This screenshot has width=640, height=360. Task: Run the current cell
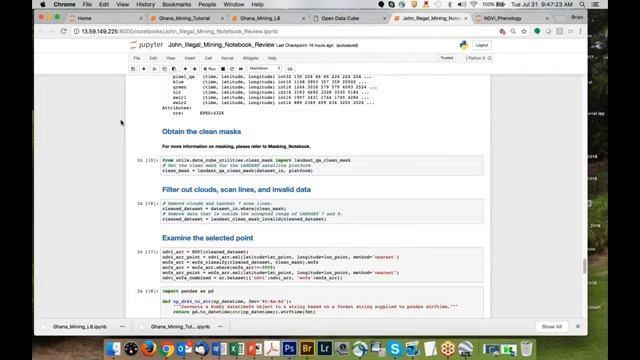point(209,69)
